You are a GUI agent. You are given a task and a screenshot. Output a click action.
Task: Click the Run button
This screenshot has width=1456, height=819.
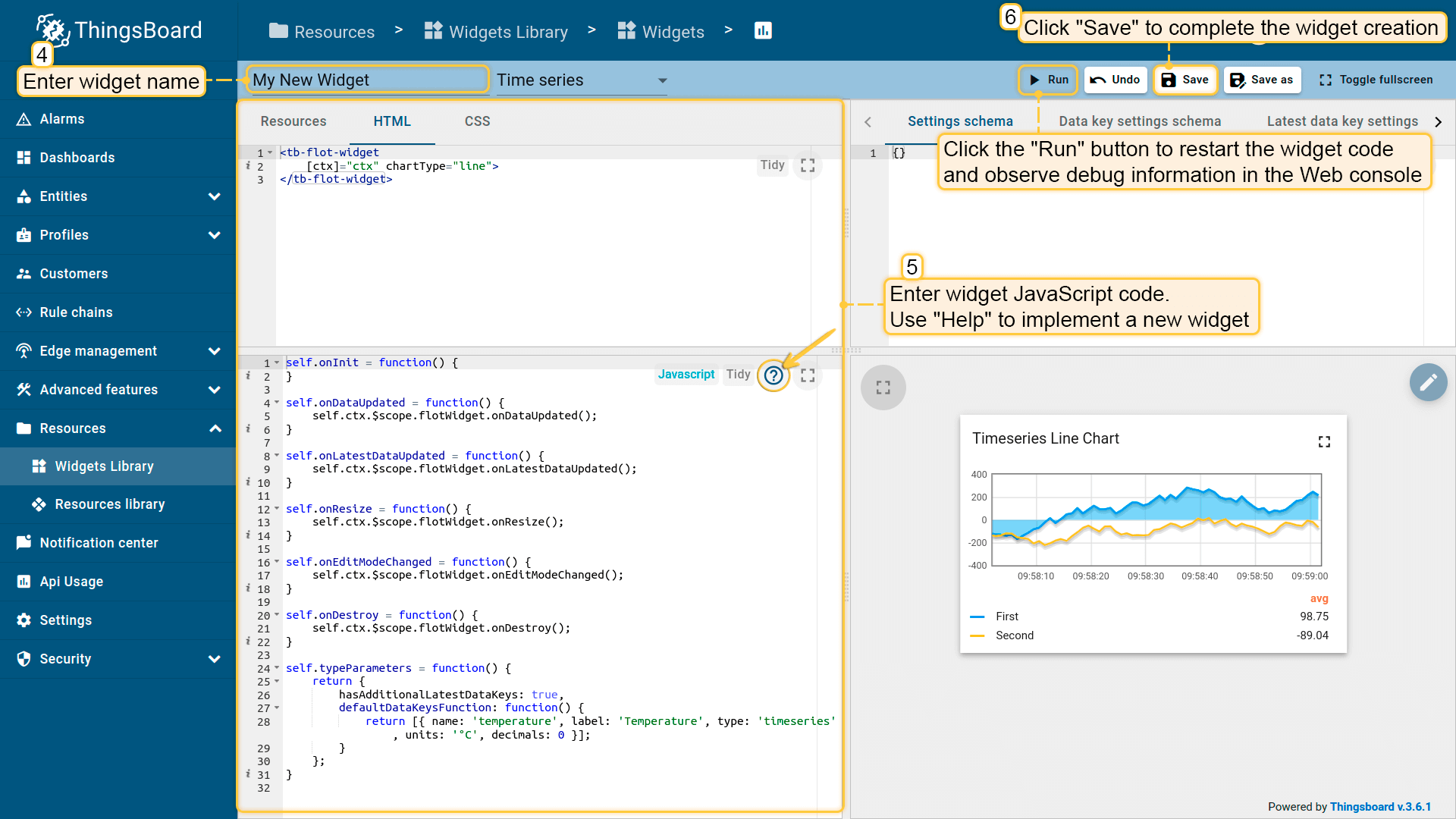point(1048,80)
